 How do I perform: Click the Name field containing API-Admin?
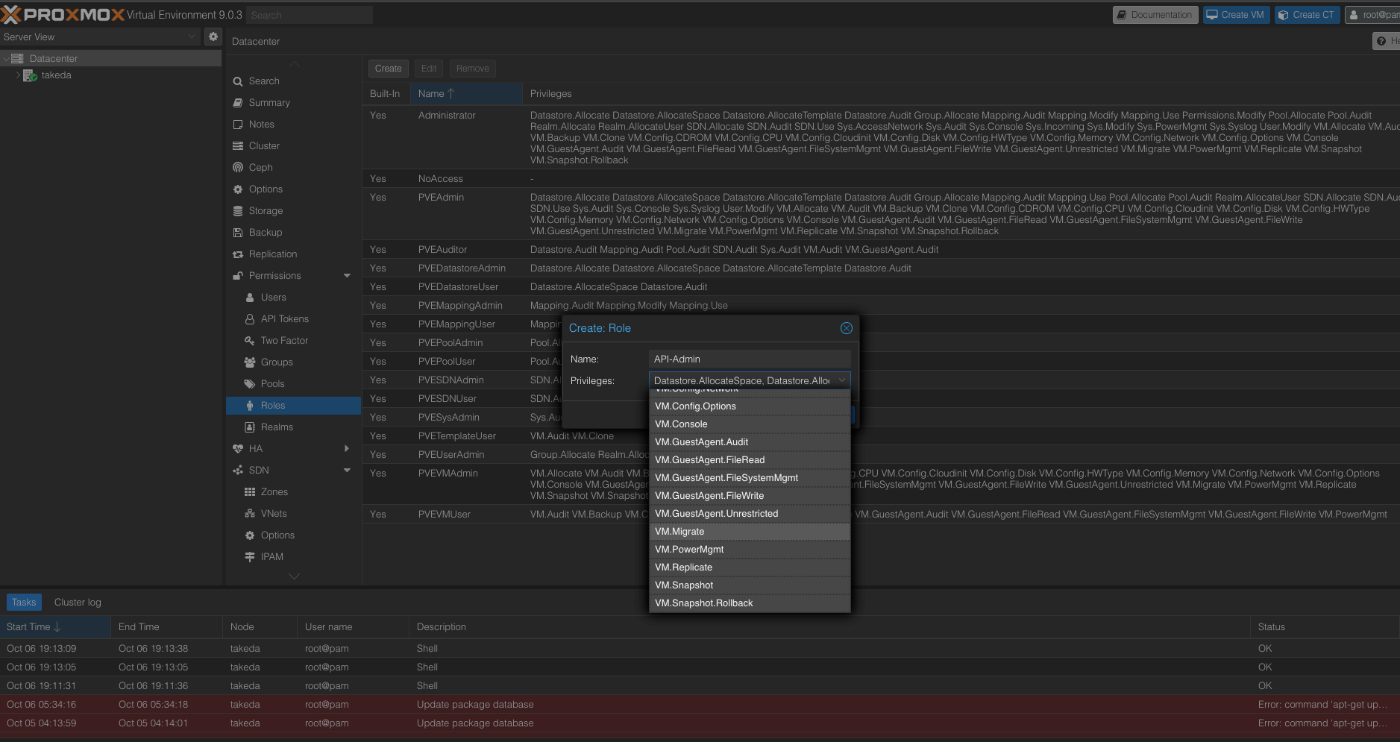pyautogui.click(x=750, y=359)
